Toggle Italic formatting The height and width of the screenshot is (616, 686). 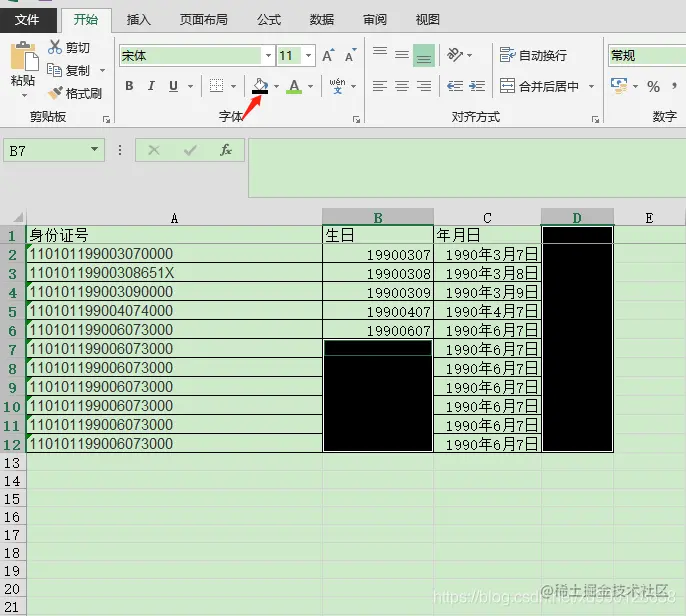(151, 86)
